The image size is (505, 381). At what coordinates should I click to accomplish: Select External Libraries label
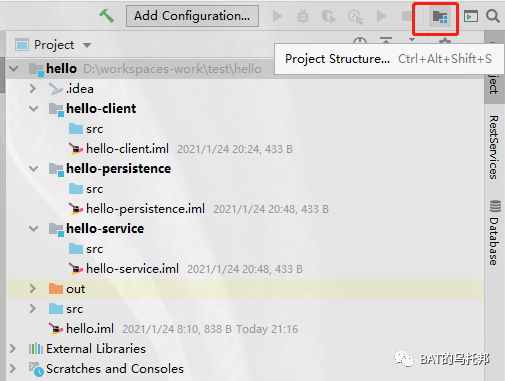pos(96,349)
